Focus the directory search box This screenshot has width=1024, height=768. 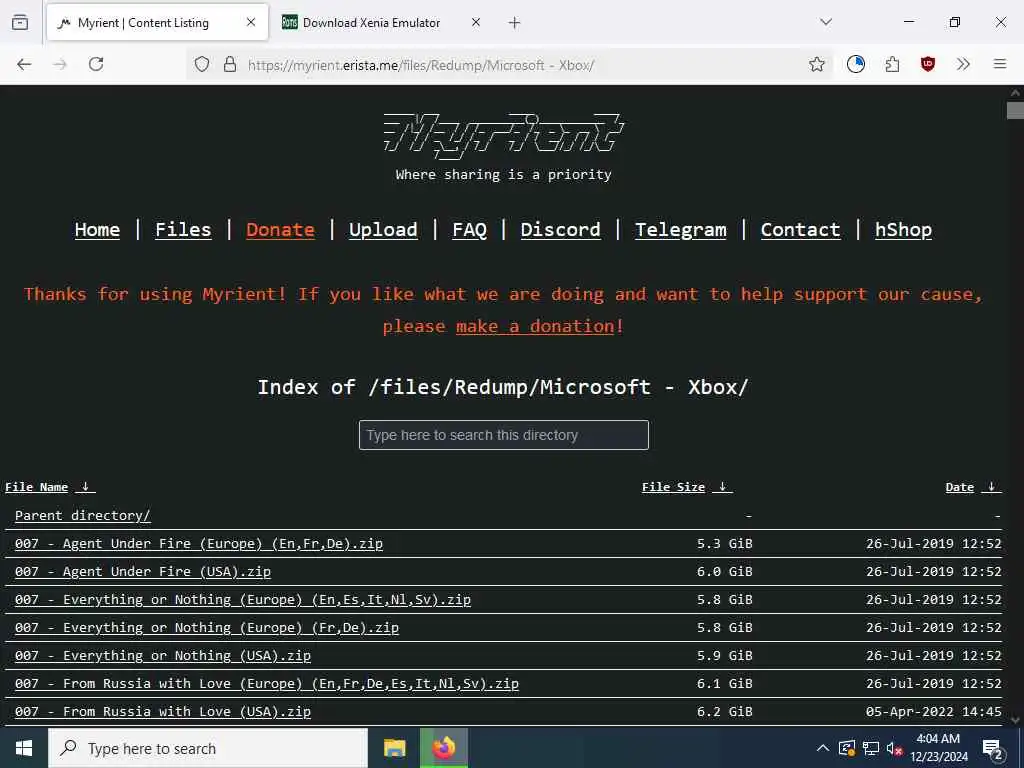click(x=504, y=435)
